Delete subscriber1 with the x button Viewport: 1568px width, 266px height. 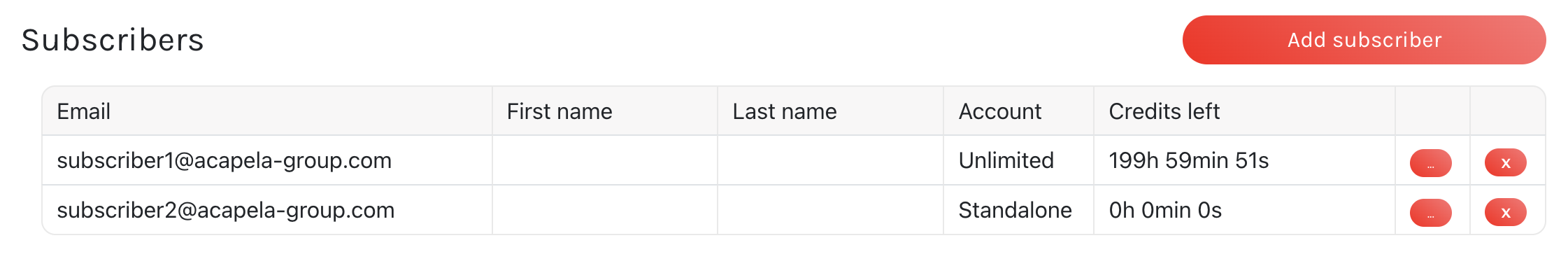click(1505, 162)
